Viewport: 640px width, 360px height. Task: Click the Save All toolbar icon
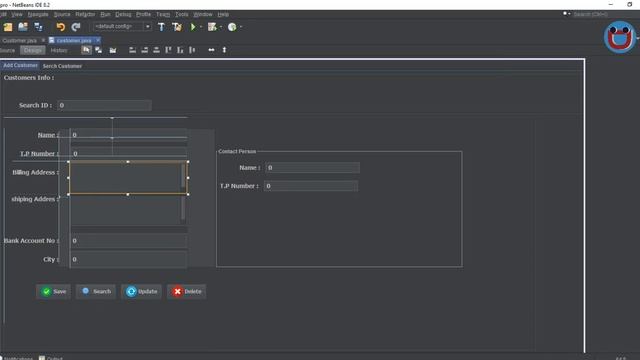[x=38, y=27]
